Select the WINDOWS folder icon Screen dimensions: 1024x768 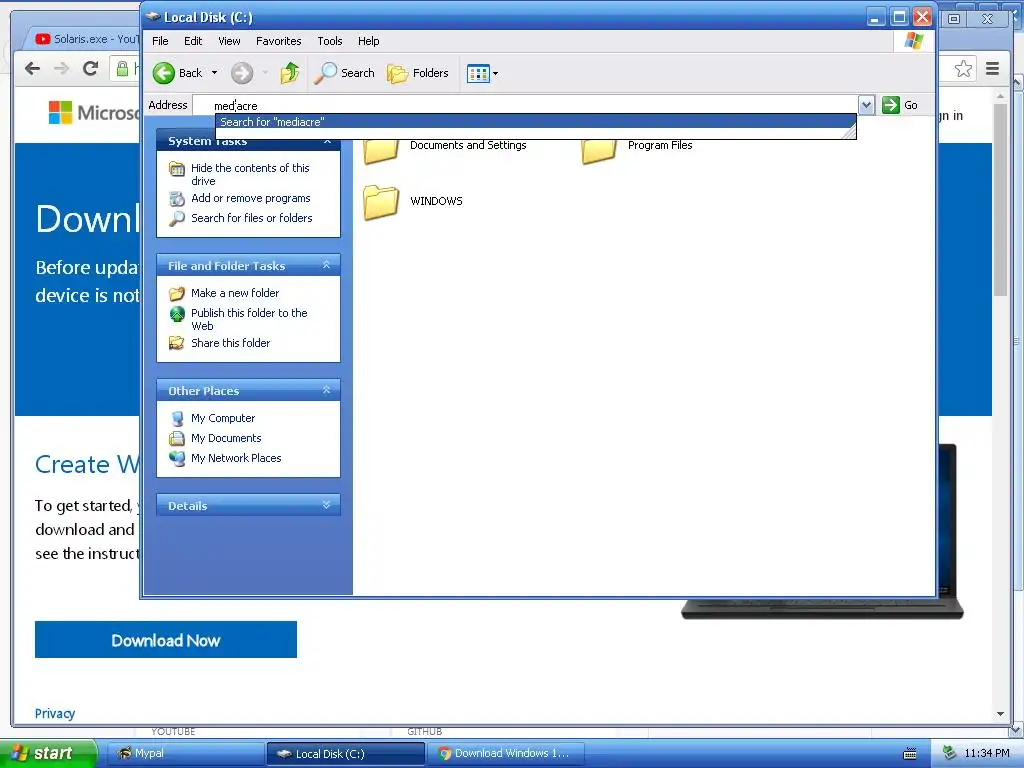pyautogui.click(x=381, y=202)
